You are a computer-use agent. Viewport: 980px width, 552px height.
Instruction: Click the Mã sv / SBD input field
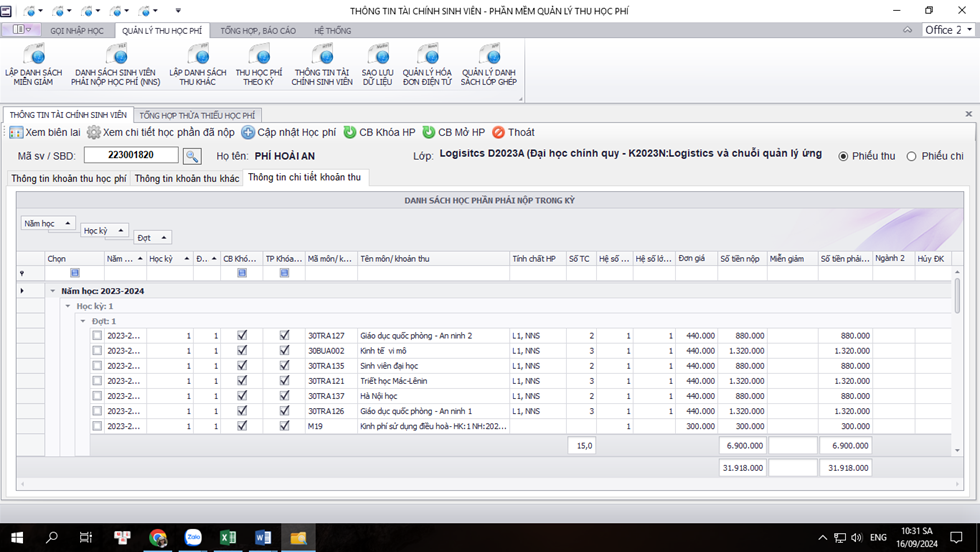click(x=131, y=155)
